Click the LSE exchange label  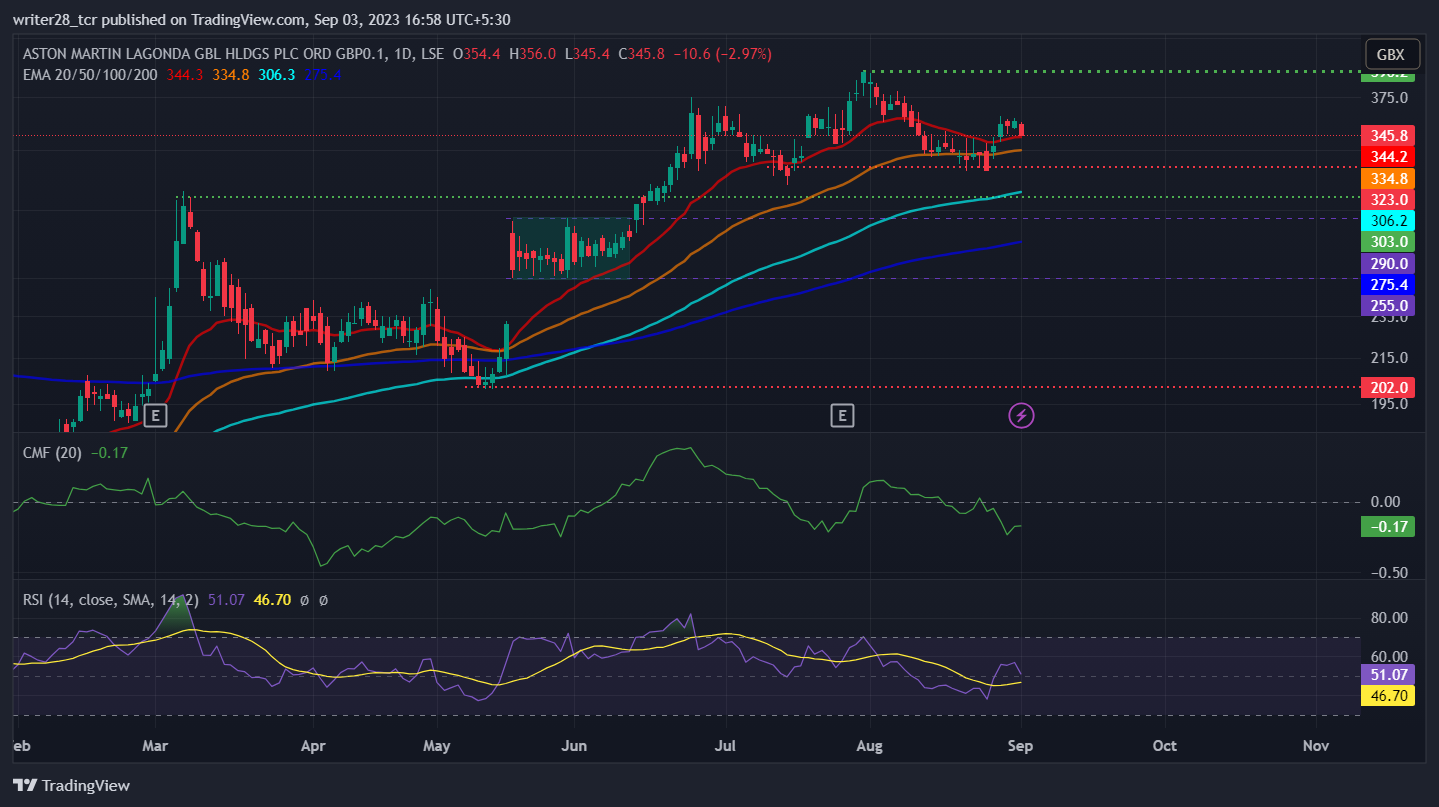(432, 54)
